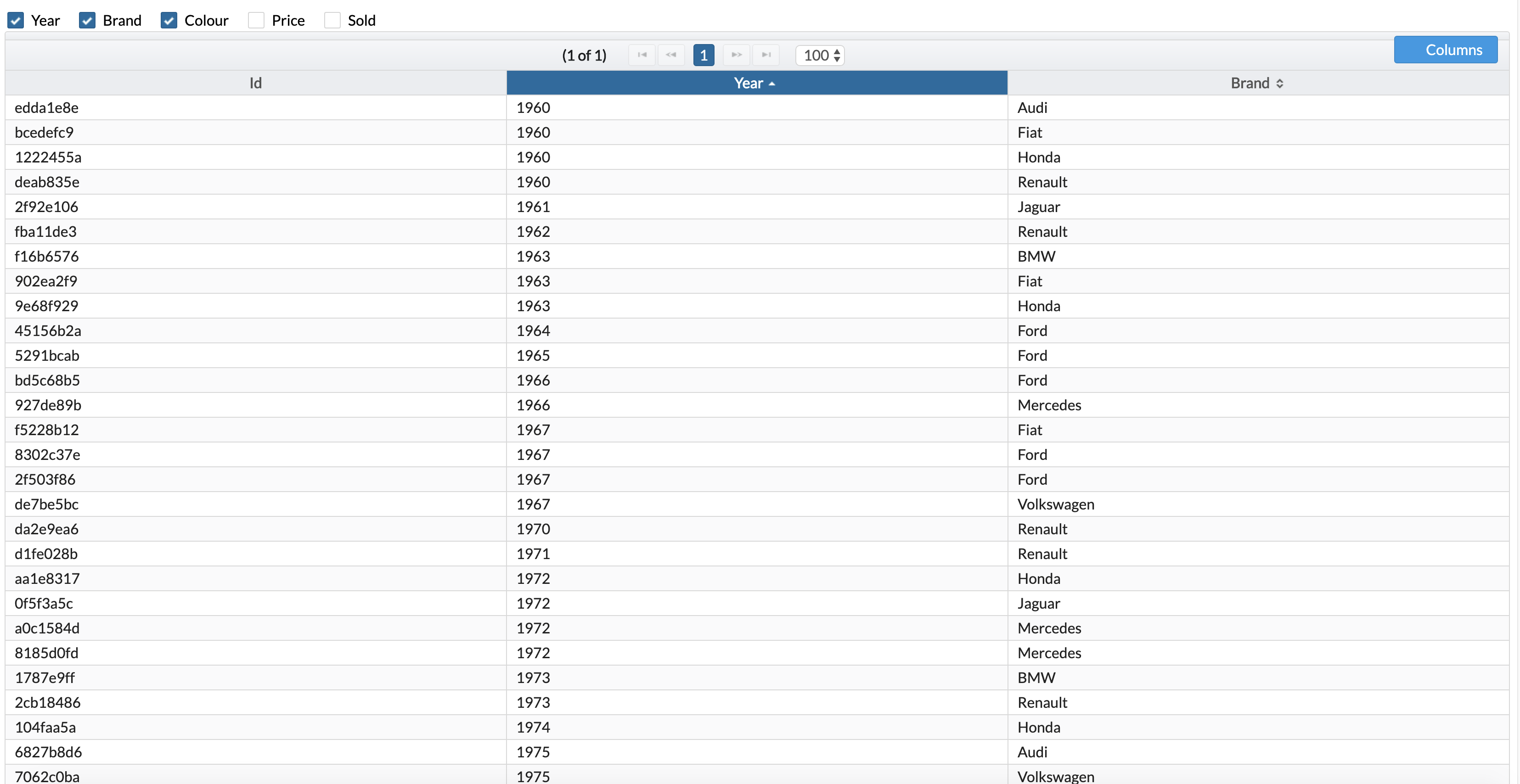The image size is (1520, 784).
Task: Select row with Id 0f5f3a5c
Action: [x=757, y=604]
